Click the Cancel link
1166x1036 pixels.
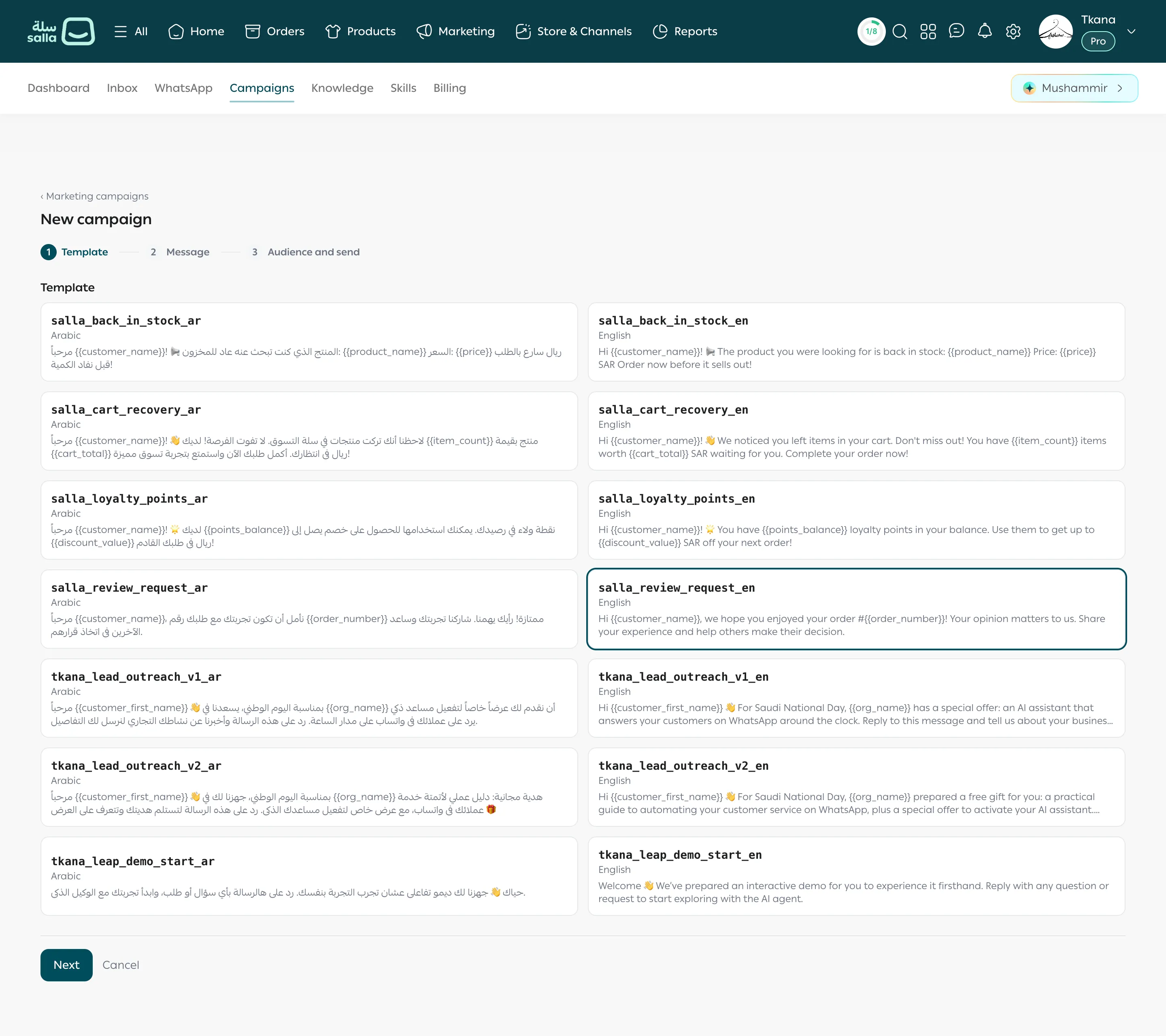[121, 965]
